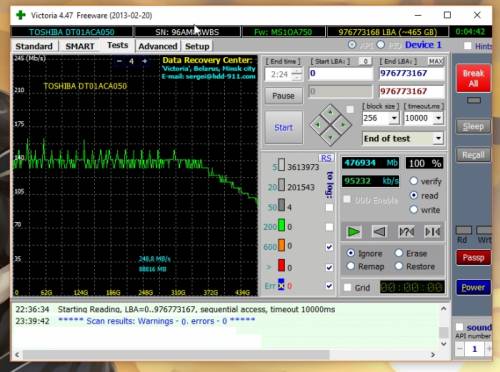Click the up arrow of navigation diamond
500x372 pixels.
click(x=330, y=112)
